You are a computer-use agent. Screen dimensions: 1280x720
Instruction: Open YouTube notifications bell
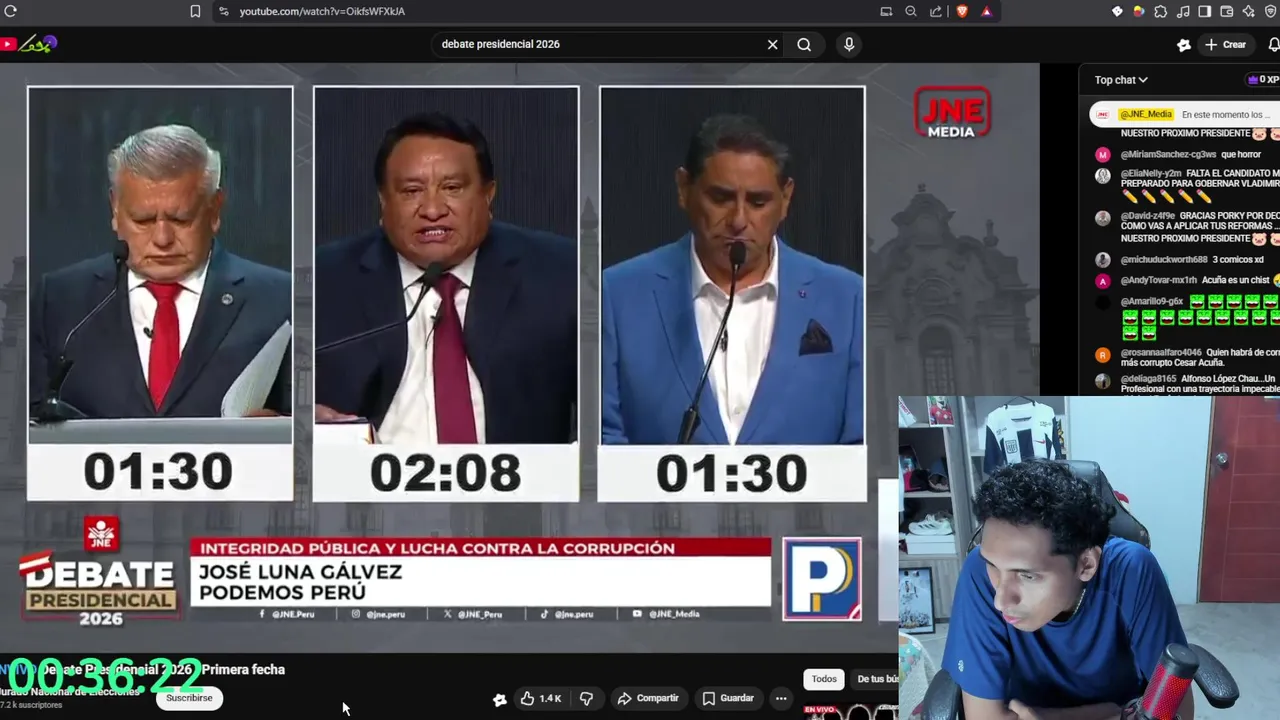point(1273,45)
